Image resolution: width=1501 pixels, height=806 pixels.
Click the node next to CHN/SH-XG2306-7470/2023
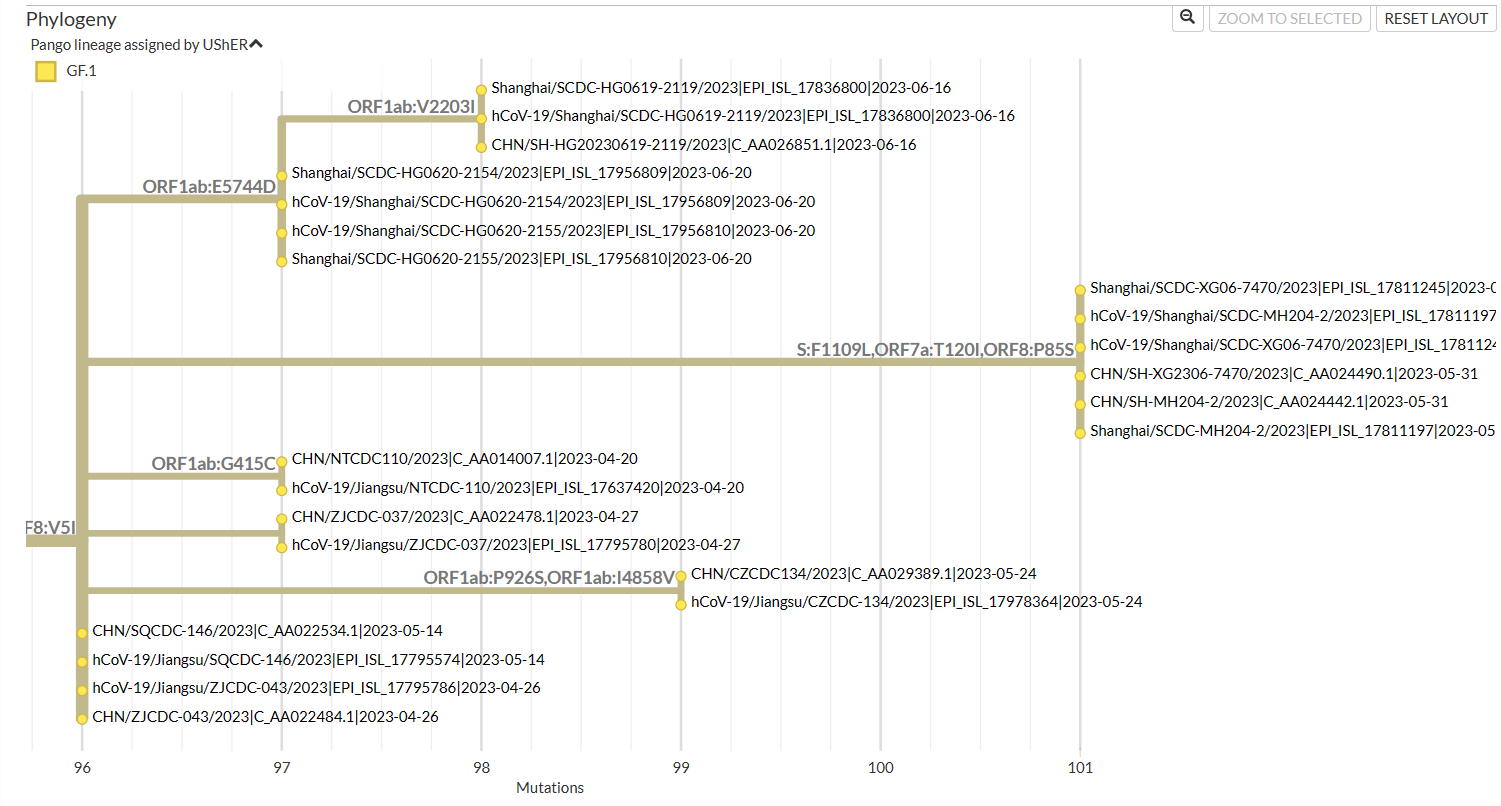[1080, 373]
